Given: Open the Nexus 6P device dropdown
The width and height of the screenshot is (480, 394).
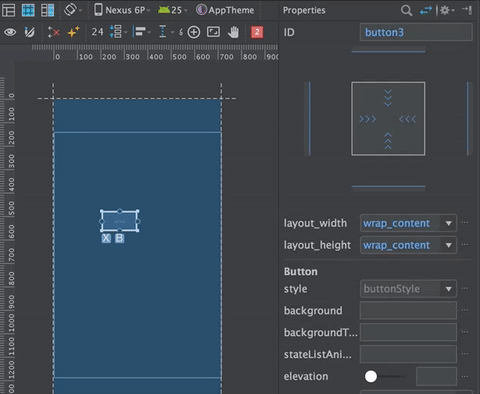Looking at the screenshot, I should [x=121, y=10].
